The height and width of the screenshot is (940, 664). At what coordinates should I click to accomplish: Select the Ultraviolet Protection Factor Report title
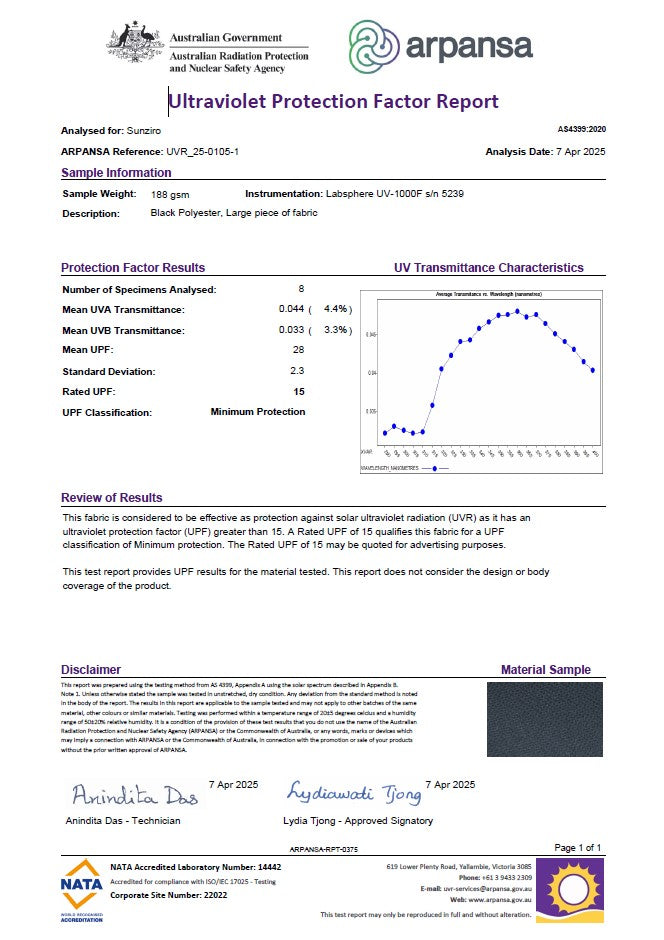click(333, 101)
